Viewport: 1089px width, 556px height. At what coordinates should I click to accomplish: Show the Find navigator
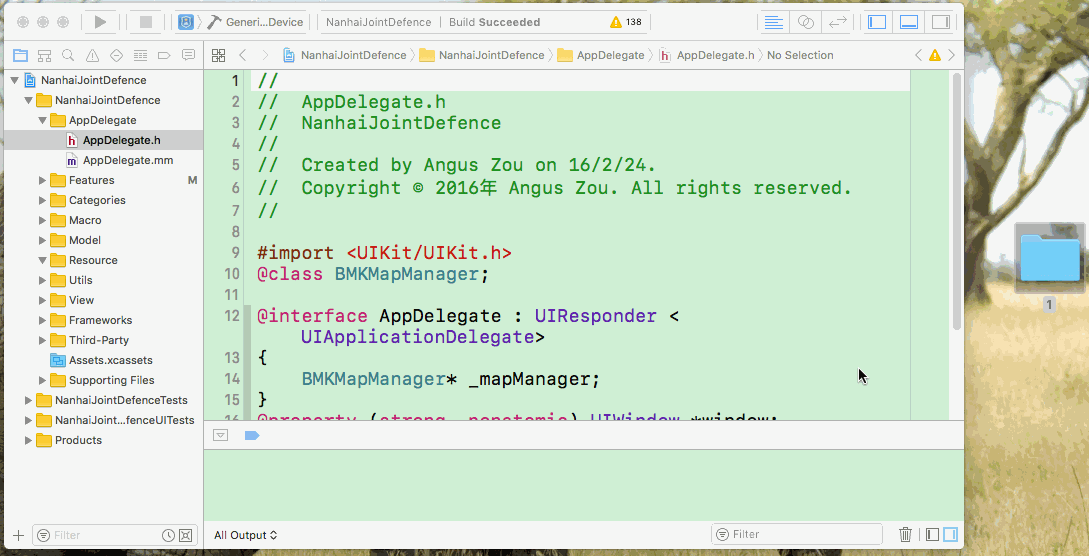coord(68,55)
